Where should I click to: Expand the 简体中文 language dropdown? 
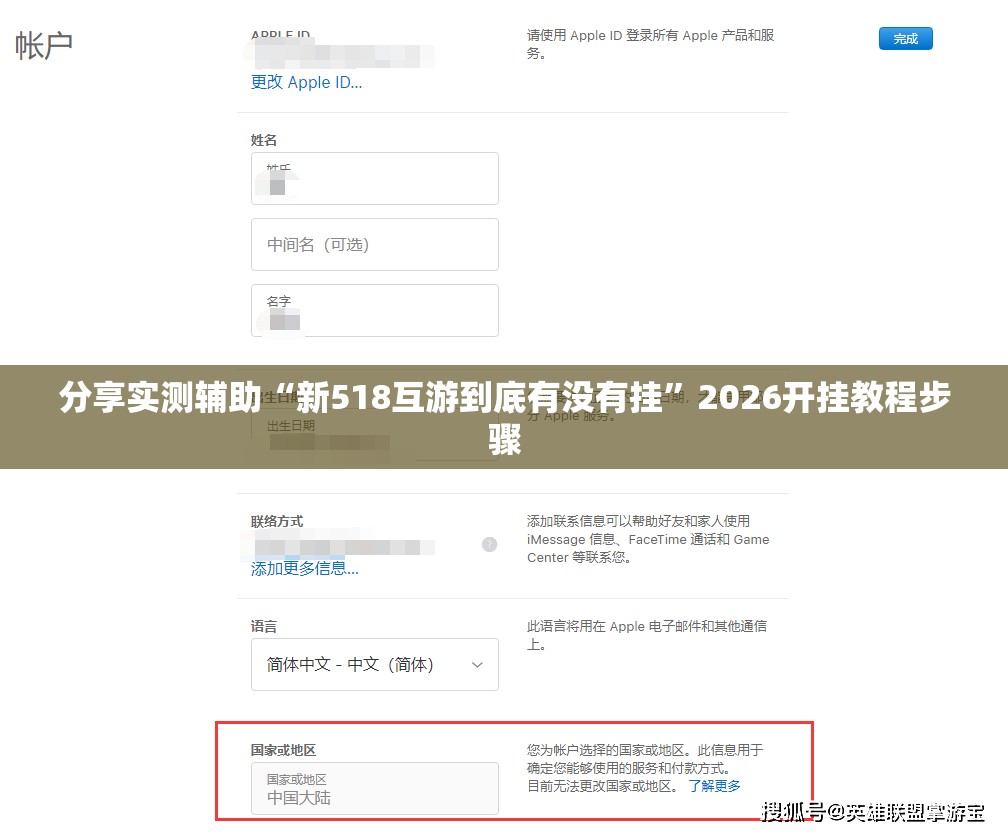(375, 664)
